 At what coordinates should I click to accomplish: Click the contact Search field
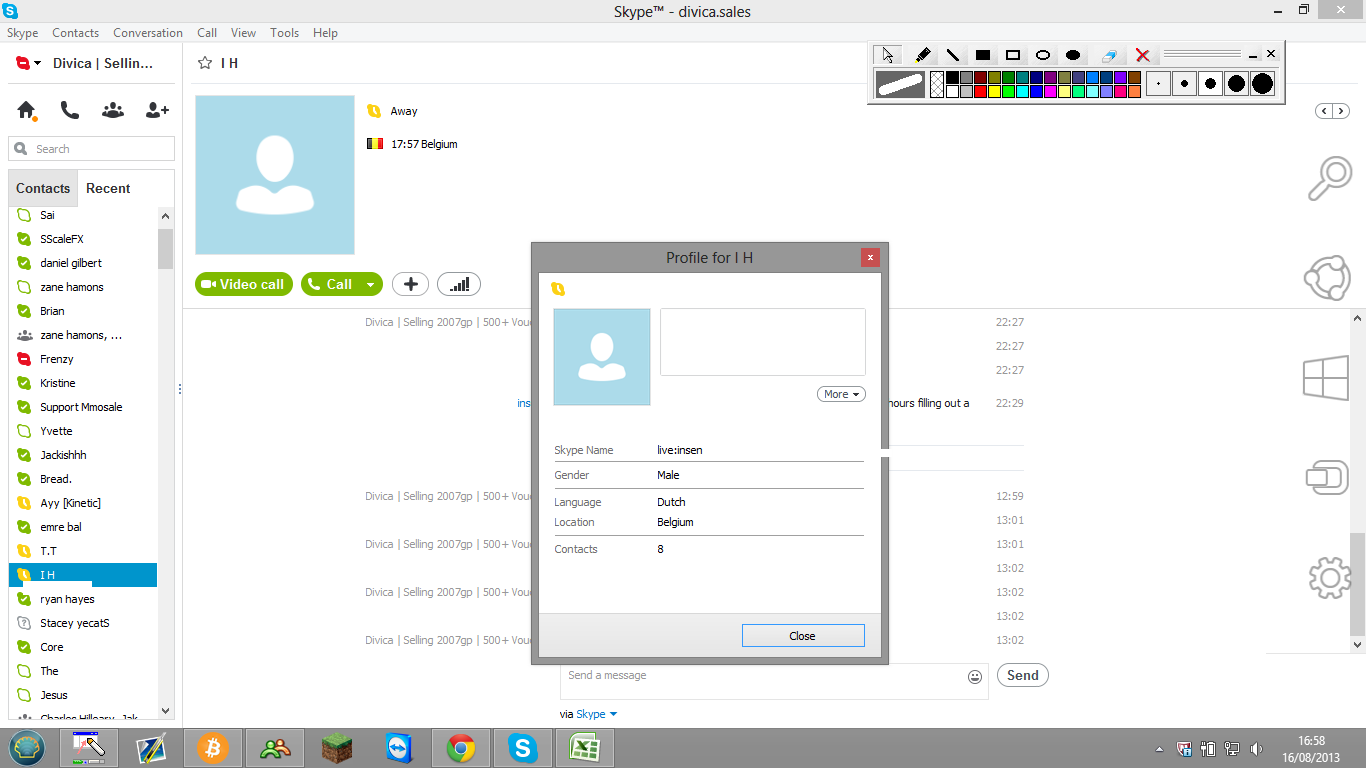[x=92, y=149]
